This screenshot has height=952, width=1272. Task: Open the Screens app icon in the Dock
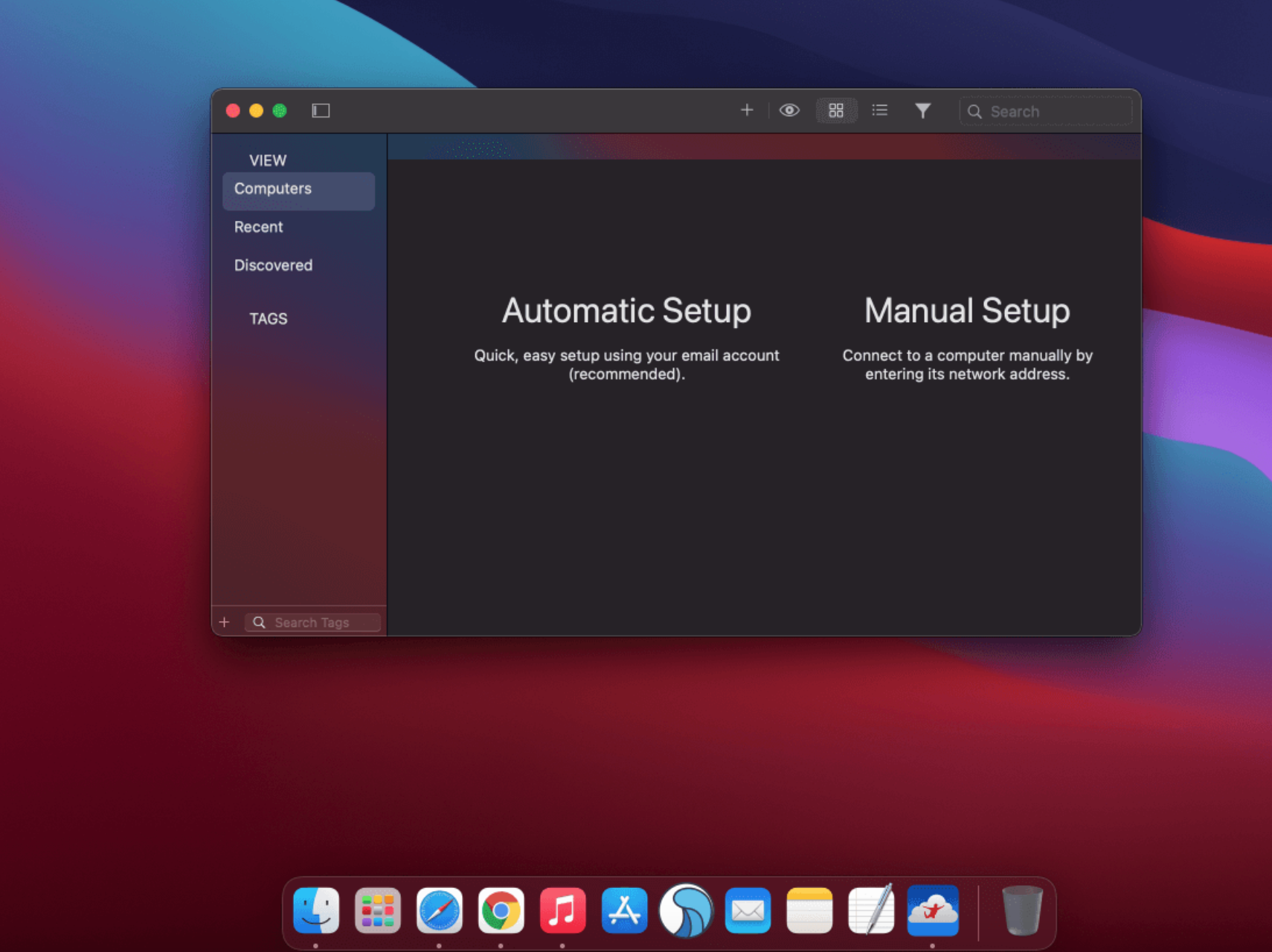(687, 909)
